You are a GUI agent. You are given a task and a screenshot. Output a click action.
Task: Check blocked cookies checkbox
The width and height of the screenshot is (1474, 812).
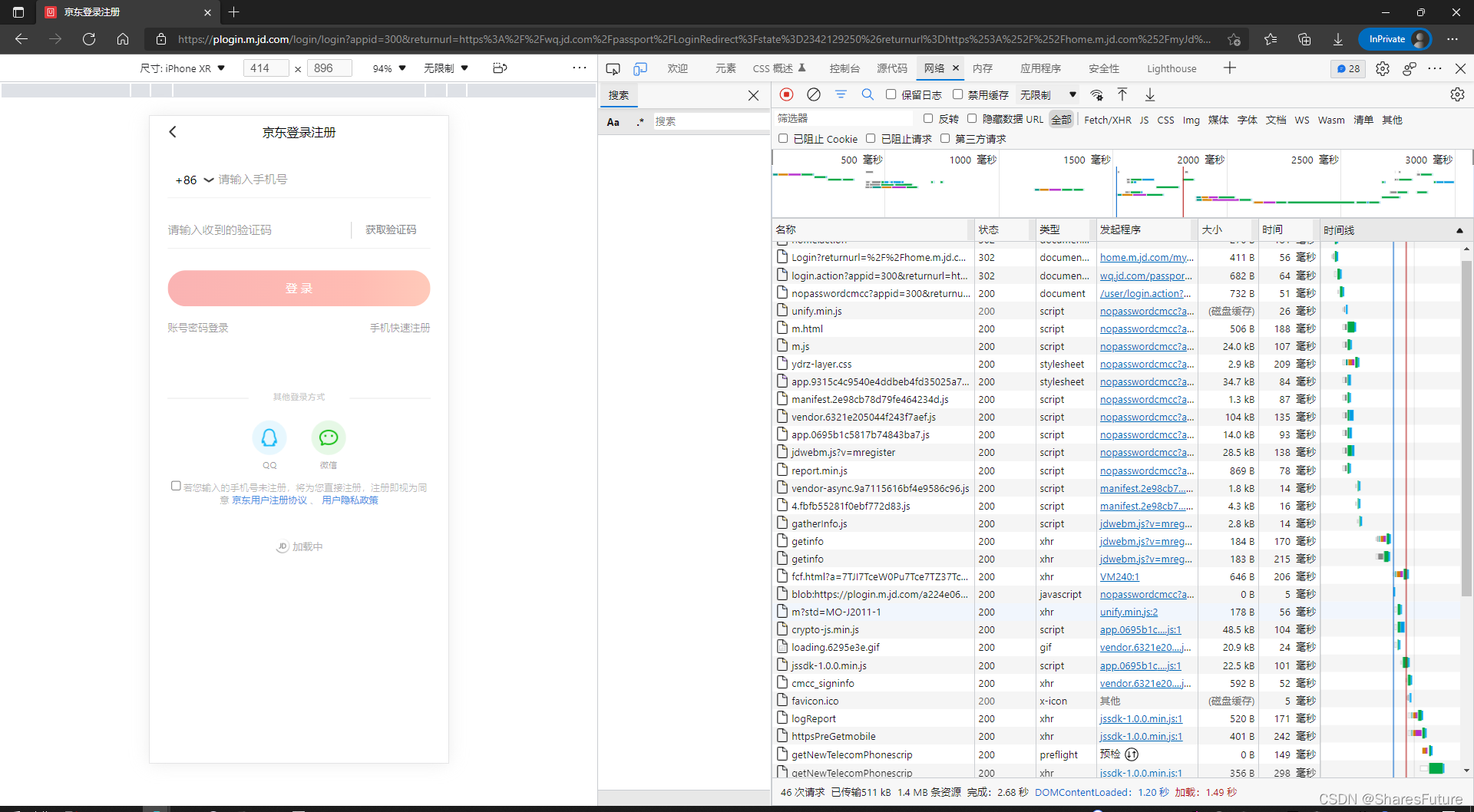pyautogui.click(x=783, y=138)
